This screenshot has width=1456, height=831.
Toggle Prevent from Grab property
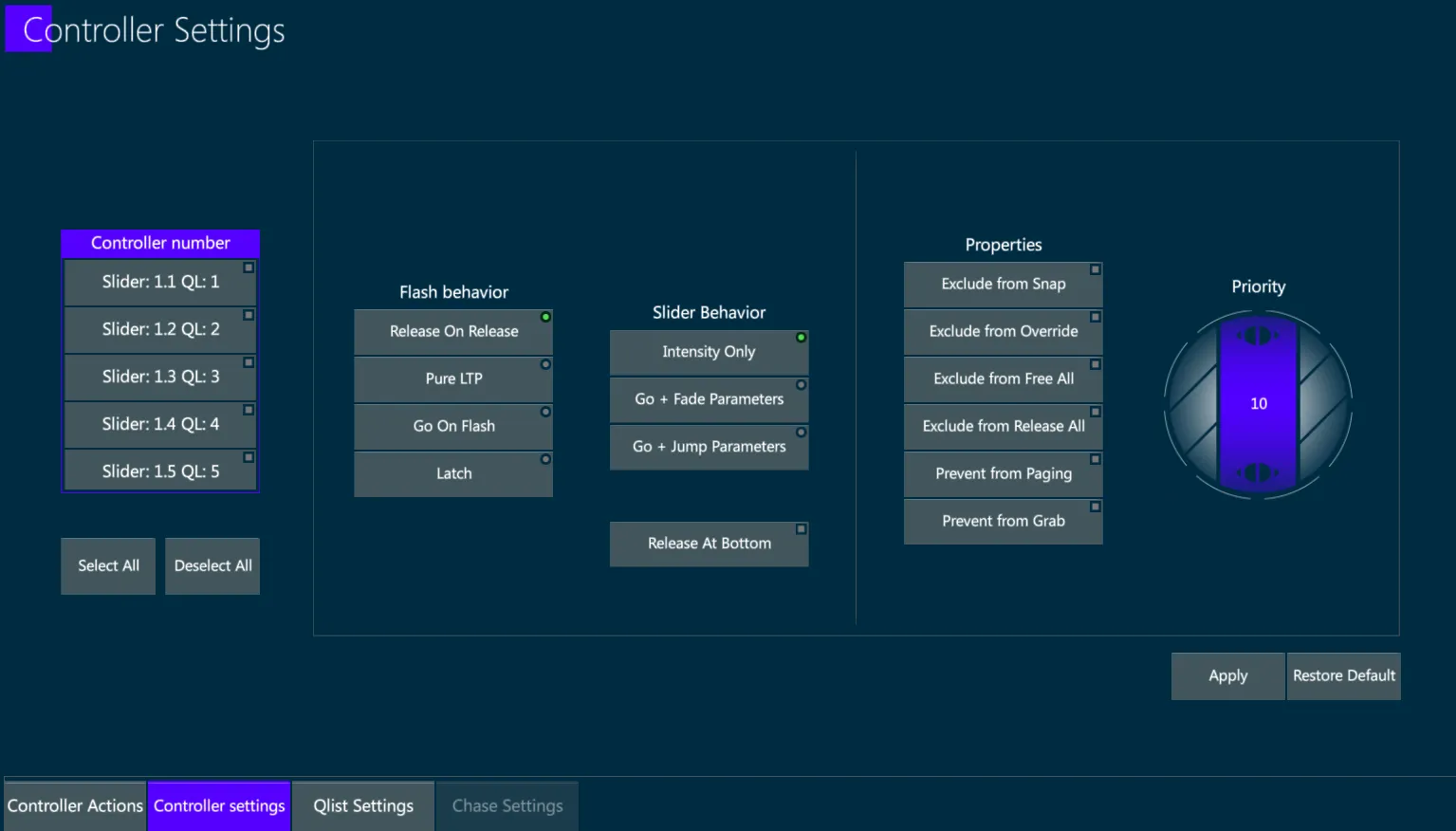point(1004,521)
